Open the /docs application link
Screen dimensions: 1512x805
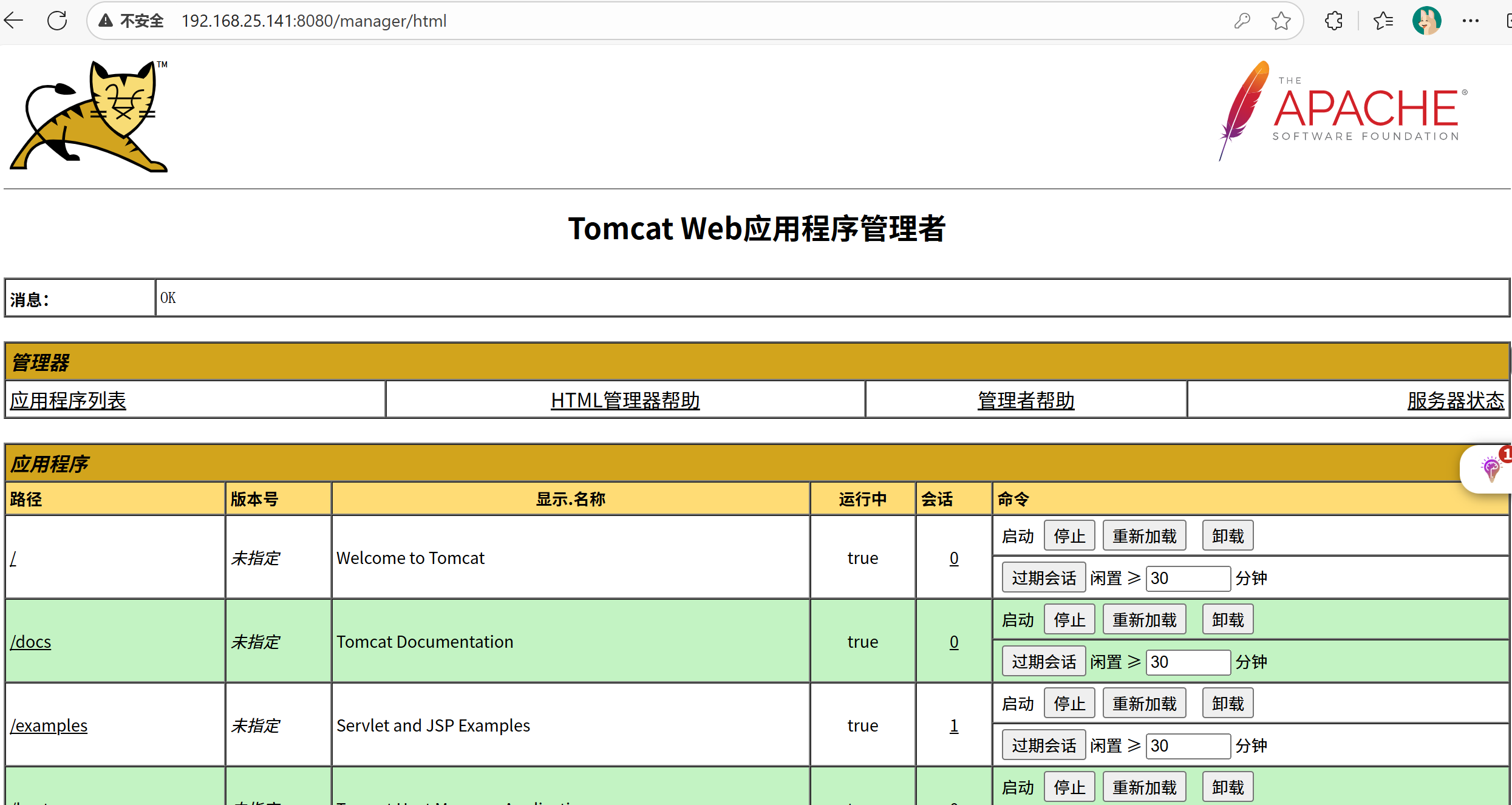coord(30,642)
